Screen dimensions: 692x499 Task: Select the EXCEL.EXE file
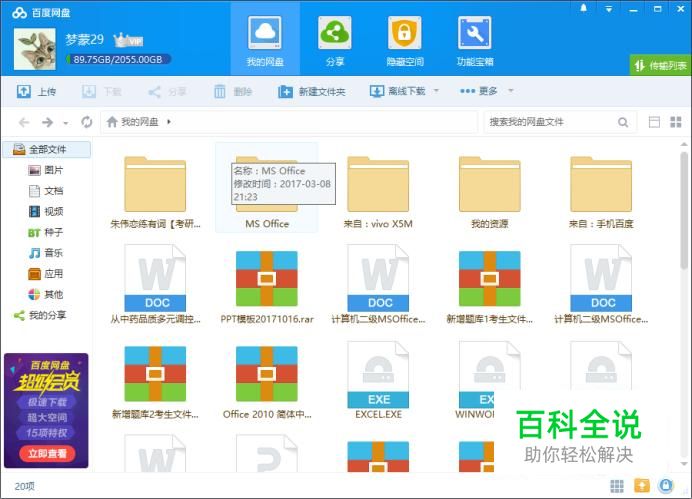378,380
